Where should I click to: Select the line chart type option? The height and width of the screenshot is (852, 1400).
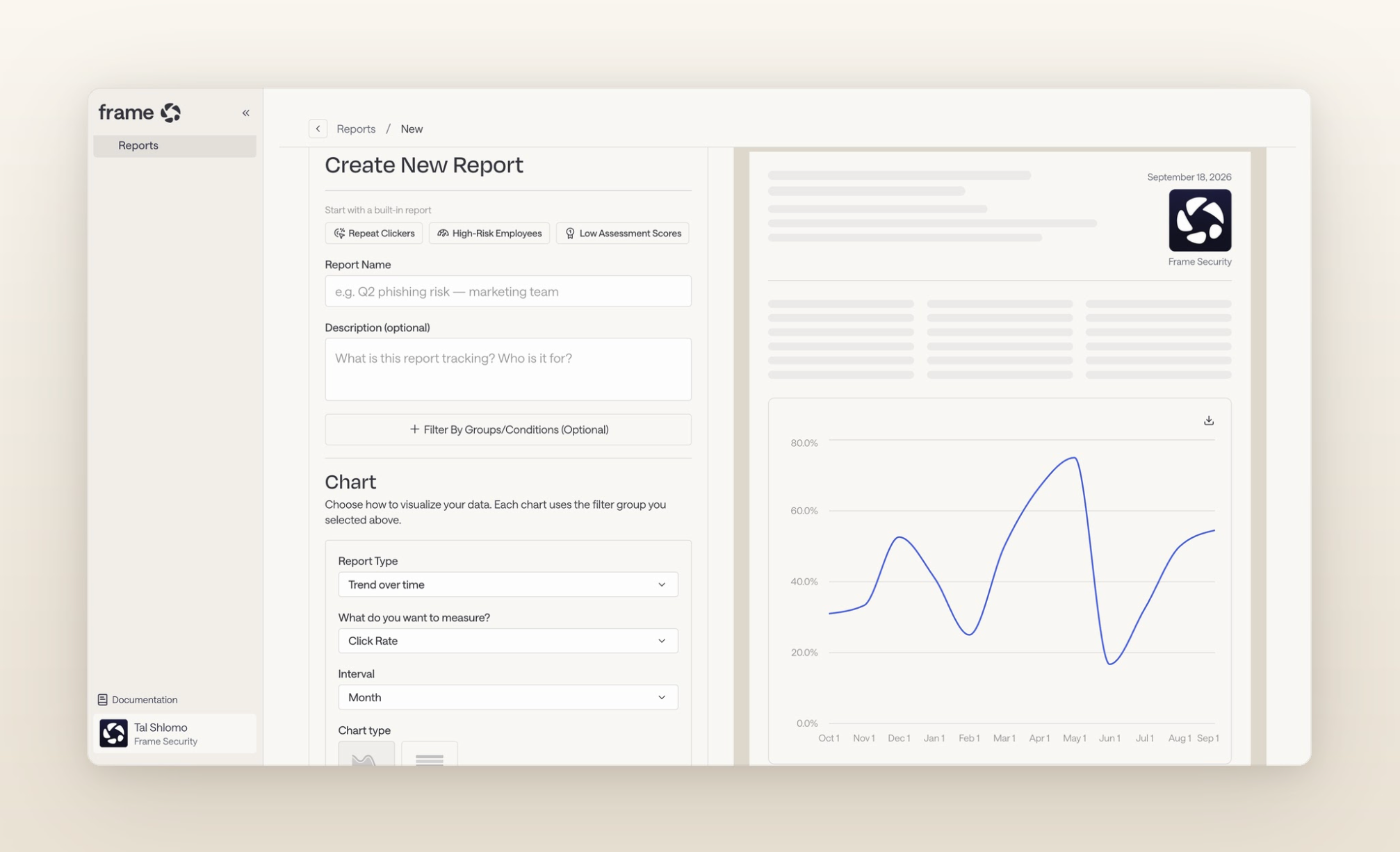366,753
